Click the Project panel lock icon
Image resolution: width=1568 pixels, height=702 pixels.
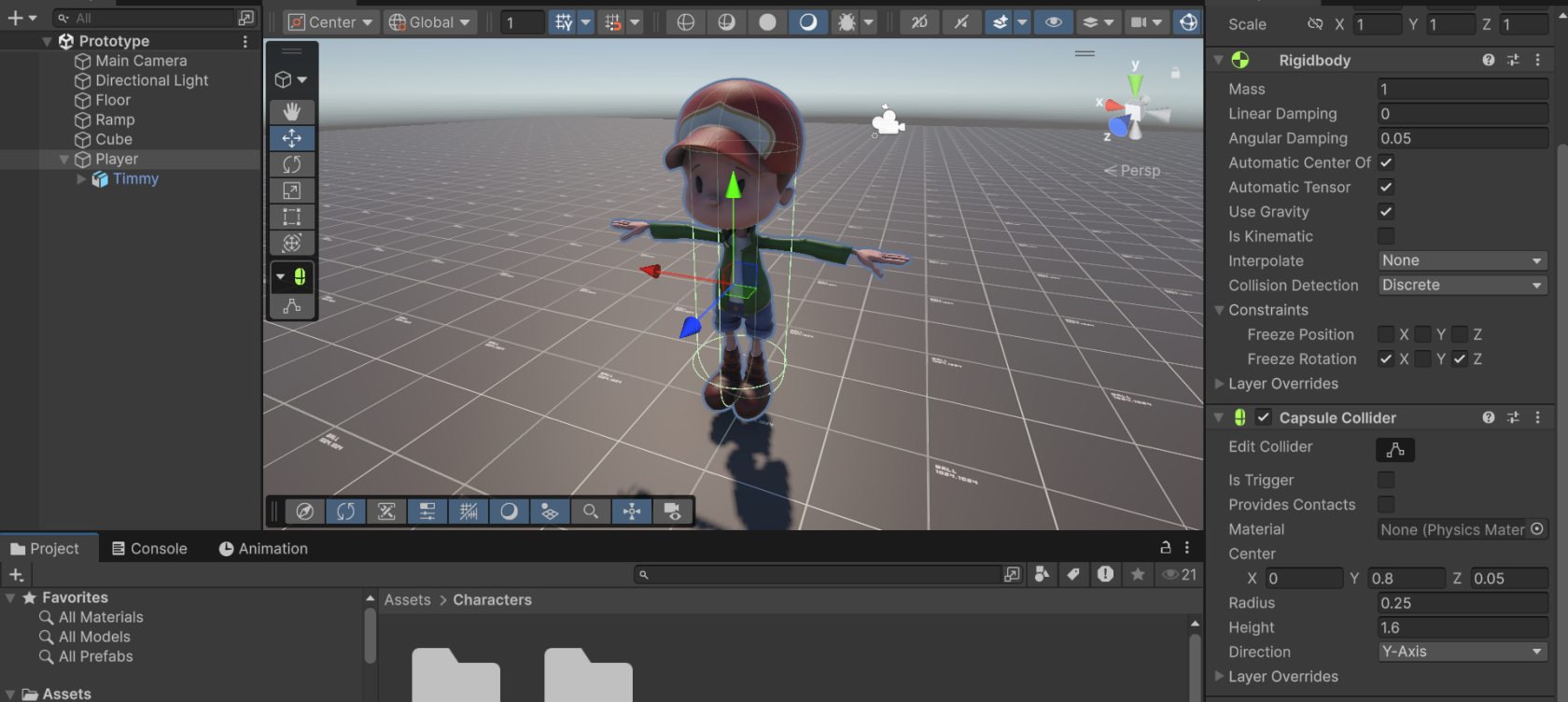(1166, 548)
